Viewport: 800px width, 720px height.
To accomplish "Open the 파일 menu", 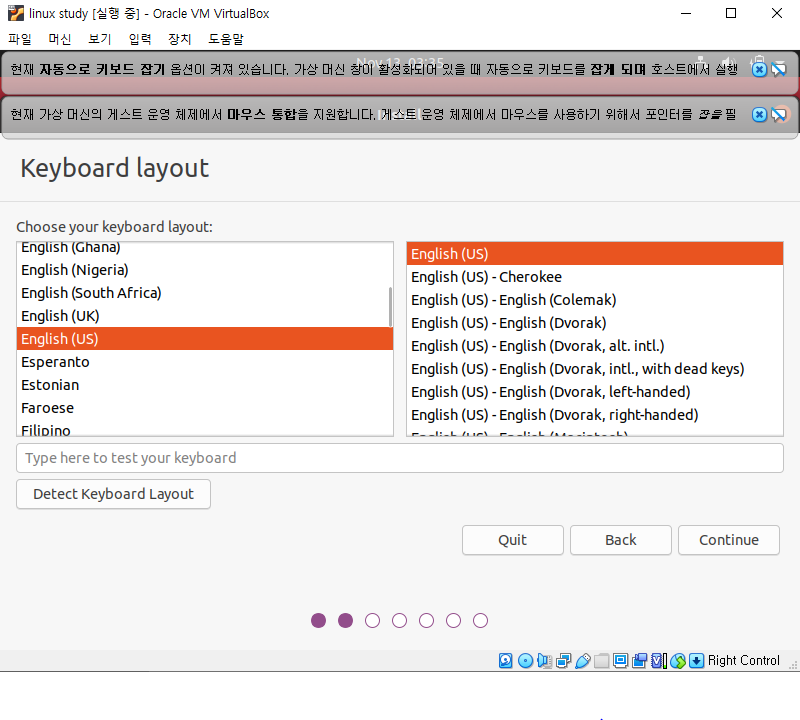I will click(x=20, y=39).
